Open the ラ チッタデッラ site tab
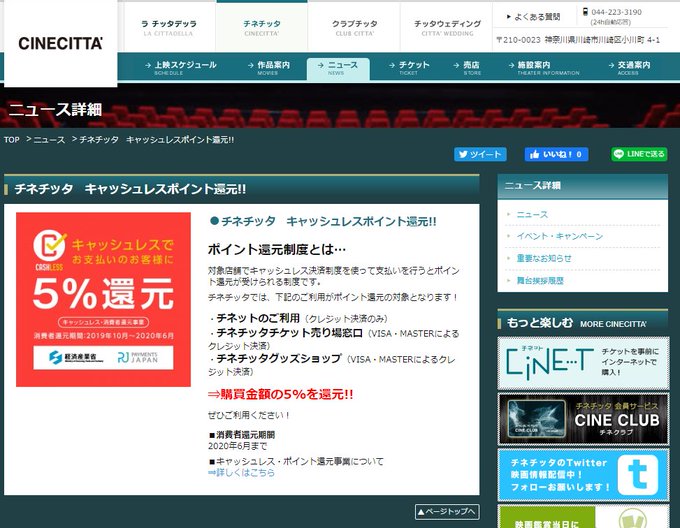The image size is (680, 528). (x=169, y=27)
